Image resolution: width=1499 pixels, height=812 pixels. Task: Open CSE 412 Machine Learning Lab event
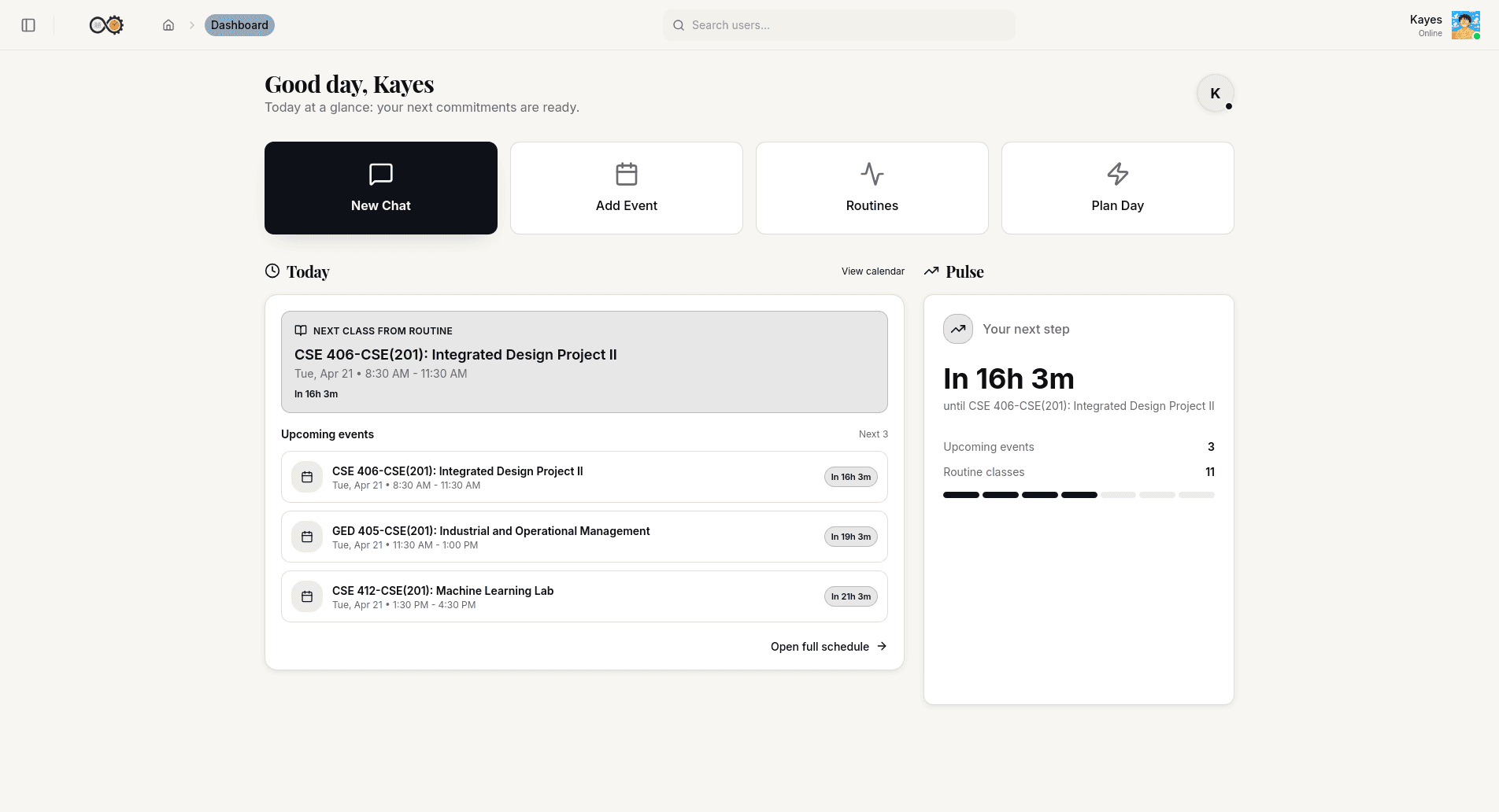tap(584, 596)
